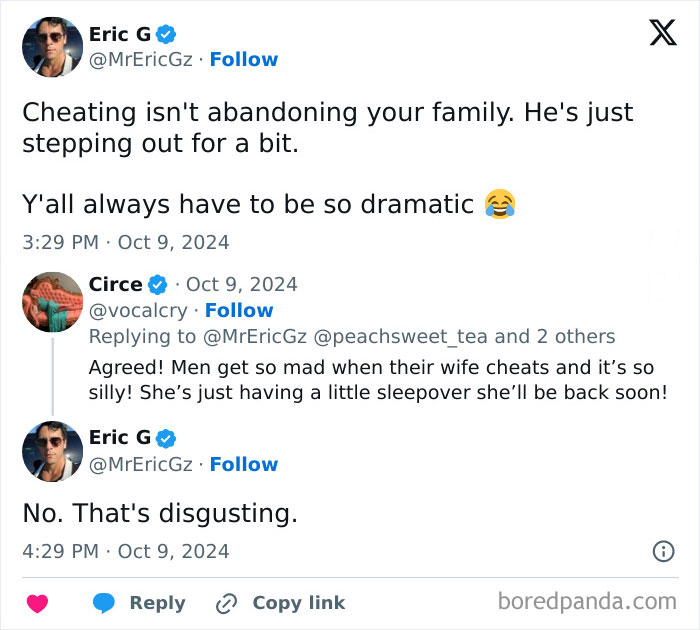The height and width of the screenshot is (630, 700).
Task: Follow @vocalcry from Circe's reply
Action: click(239, 310)
